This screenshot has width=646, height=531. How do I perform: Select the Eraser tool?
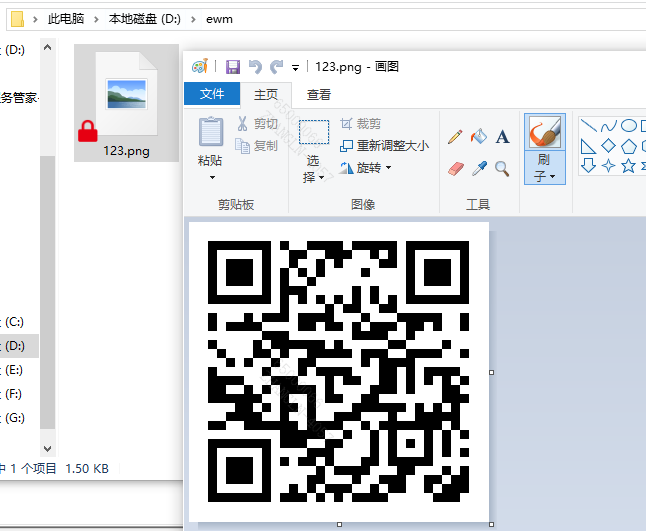(456, 168)
